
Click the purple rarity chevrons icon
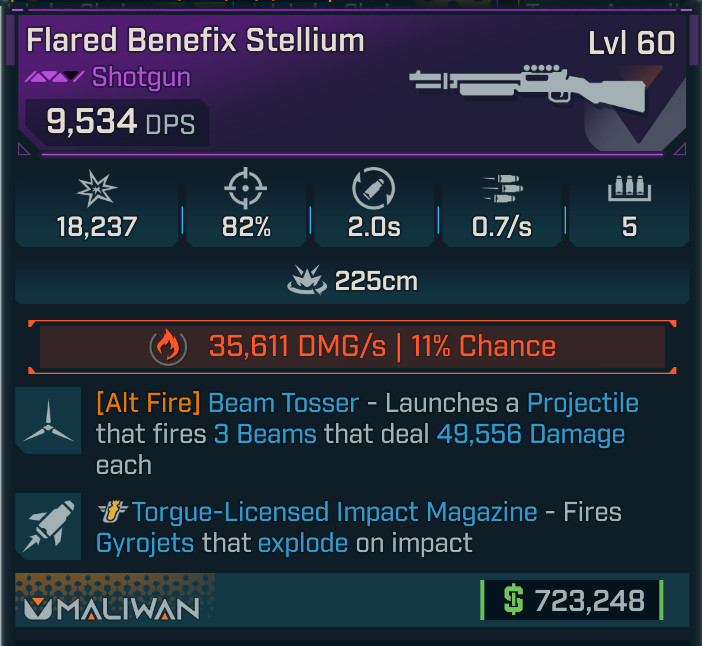(54, 77)
